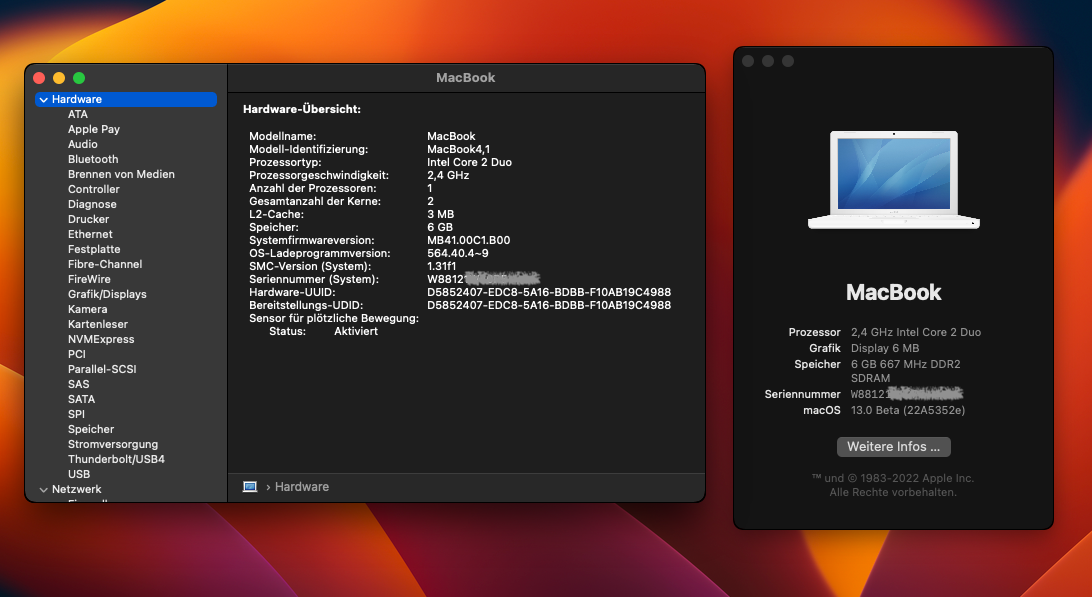Select Diagnose in sidebar

93,204
